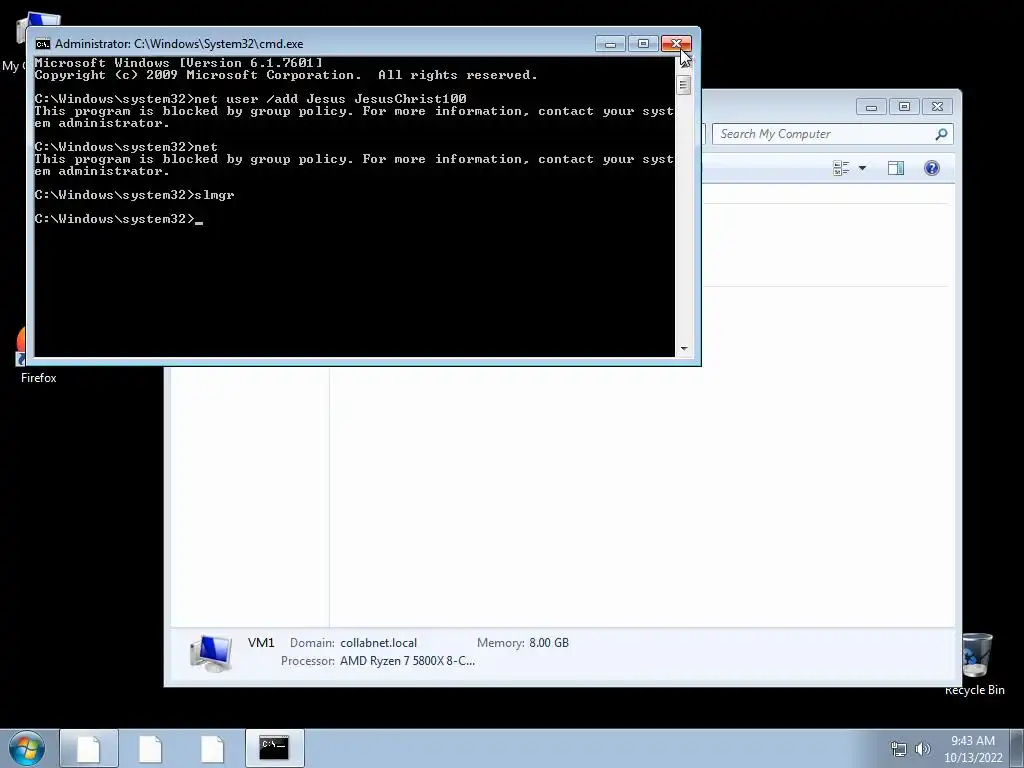Screen dimensions: 1024x768
Task: Click the 8.00 GB memory value
Action: tap(549, 643)
